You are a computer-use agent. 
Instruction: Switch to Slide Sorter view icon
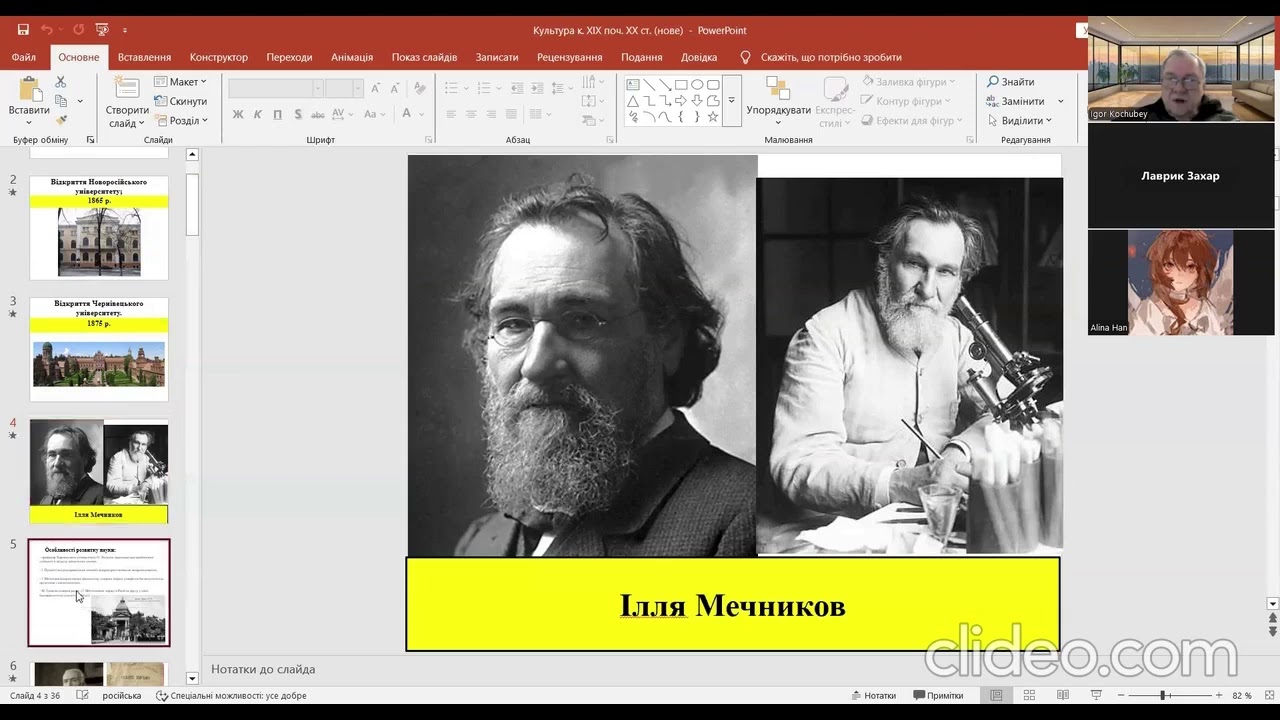[x=1029, y=695]
